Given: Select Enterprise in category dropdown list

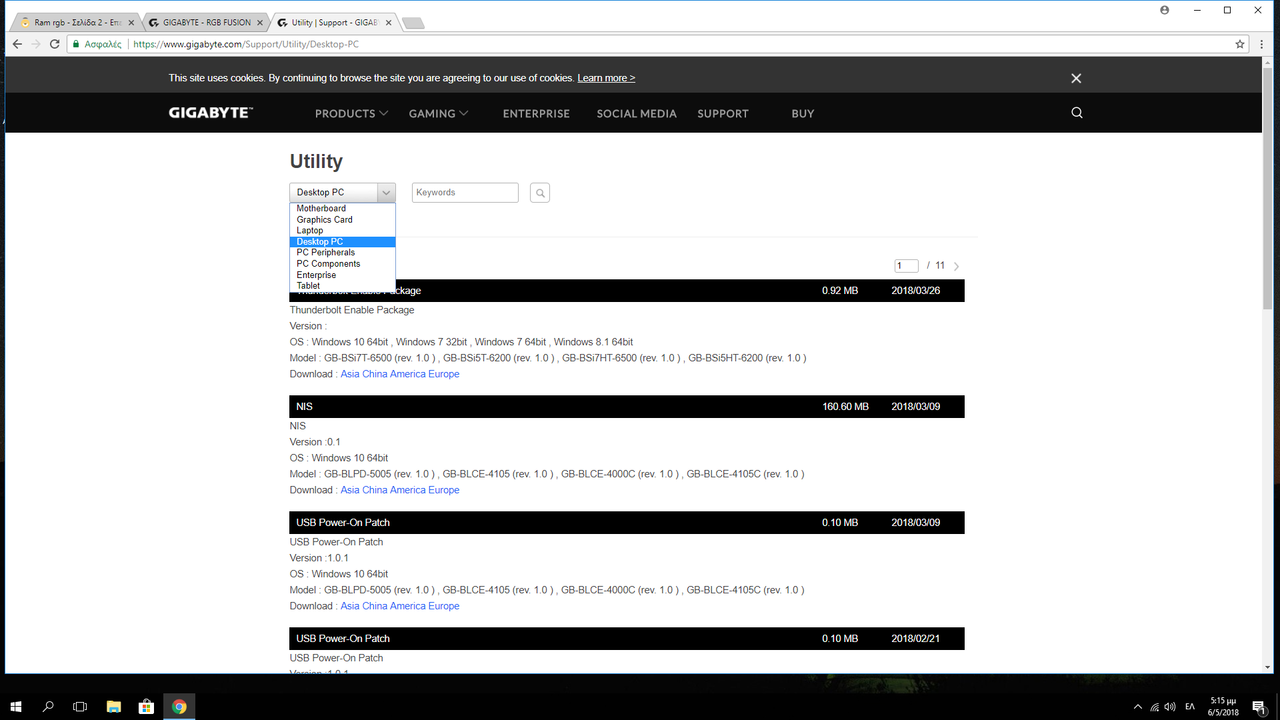Looking at the screenshot, I should [x=342, y=274].
